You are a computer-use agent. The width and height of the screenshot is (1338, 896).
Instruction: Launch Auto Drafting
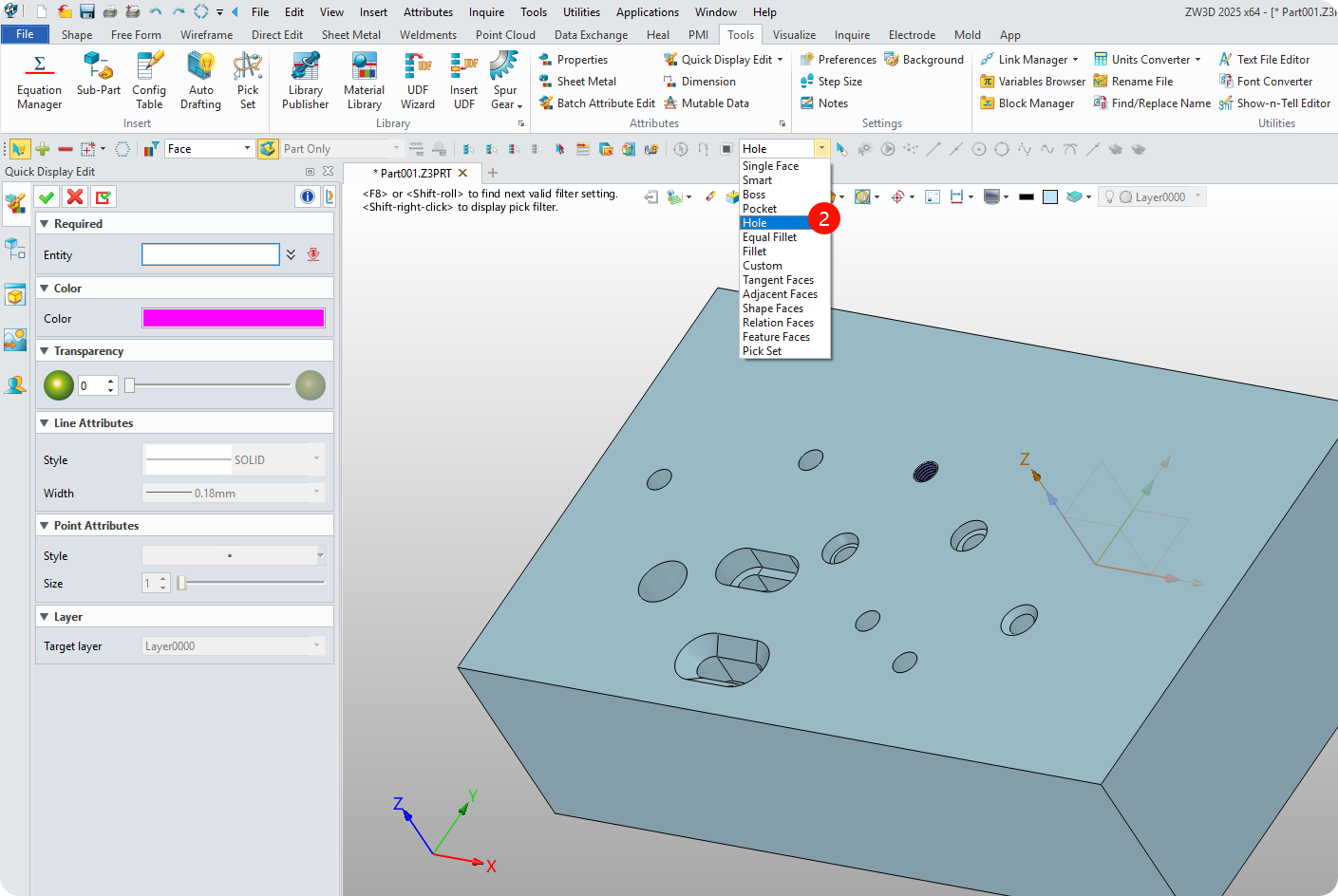coord(200,80)
